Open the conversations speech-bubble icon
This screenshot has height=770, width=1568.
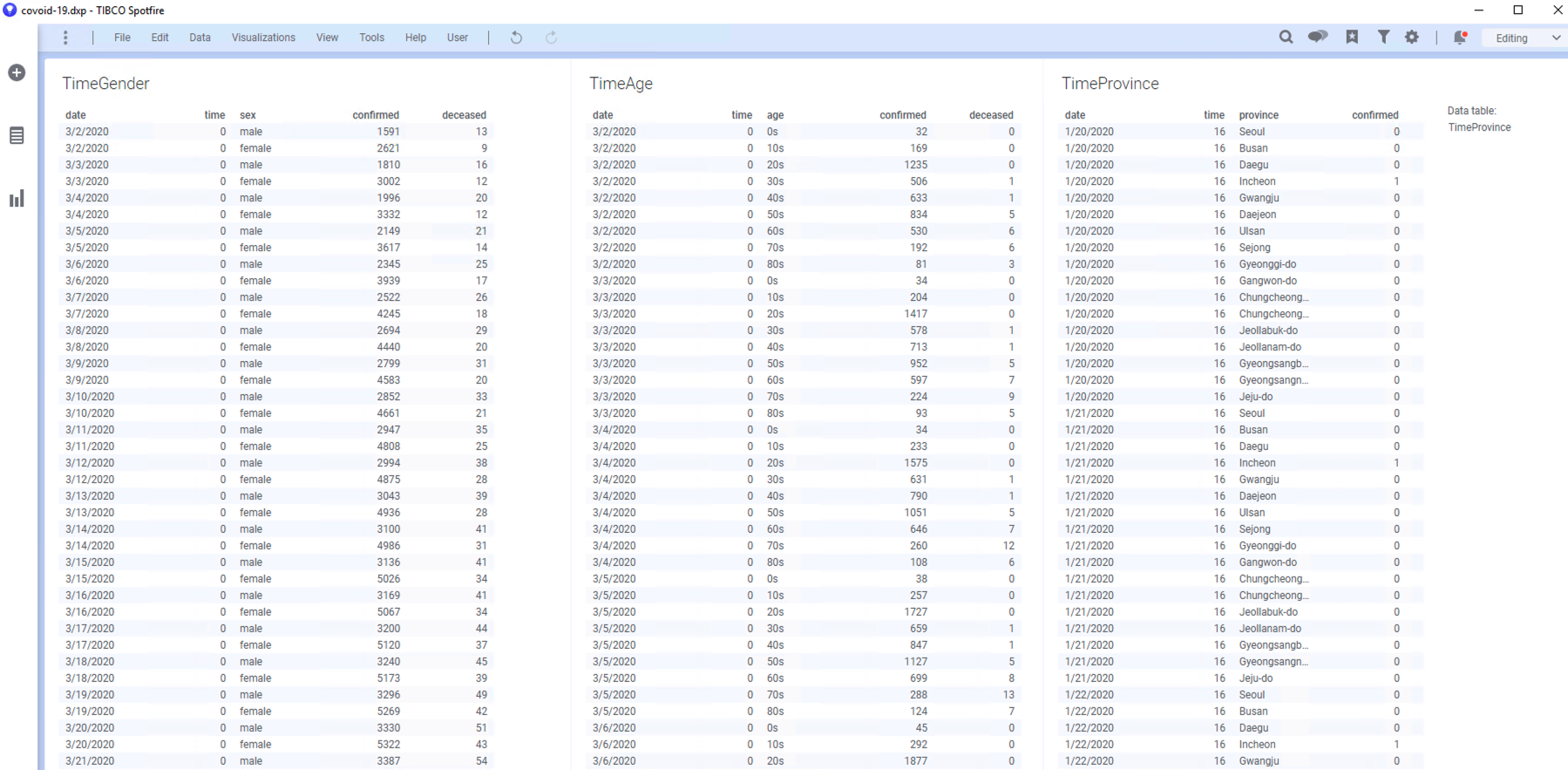[x=1318, y=37]
